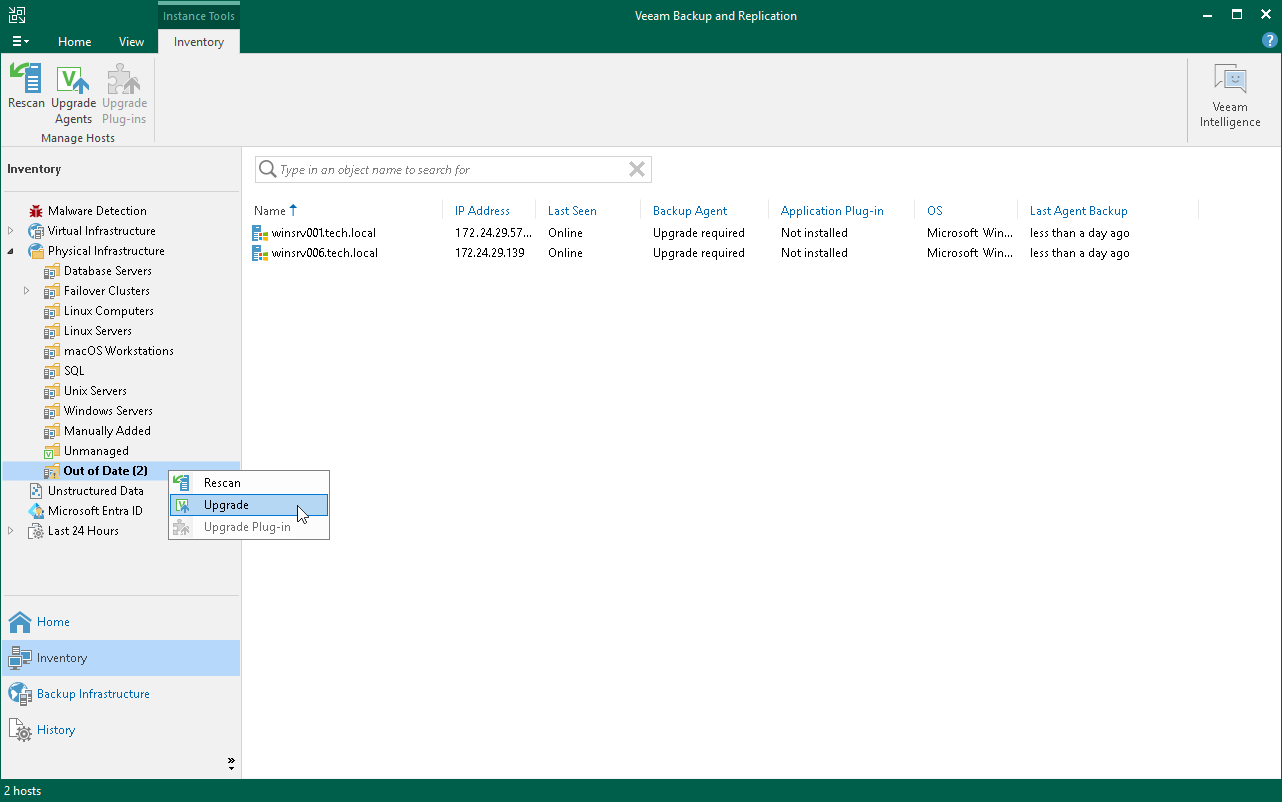Image resolution: width=1282 pixels, height=802 pixels.
Task: Click the object name search field
Action: click(450, 169)
